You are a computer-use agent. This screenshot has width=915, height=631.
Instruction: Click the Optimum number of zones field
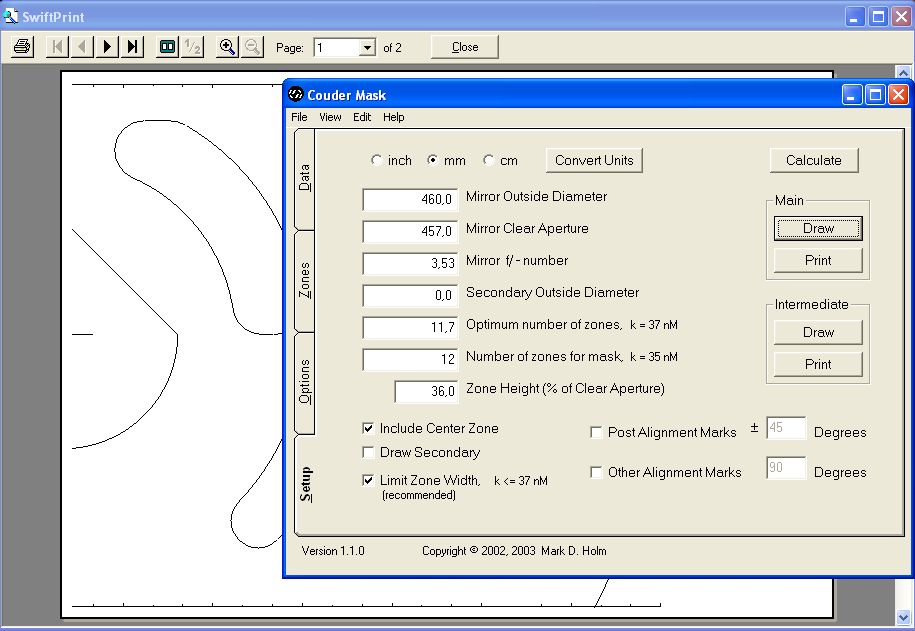click(x=410, y=328)
